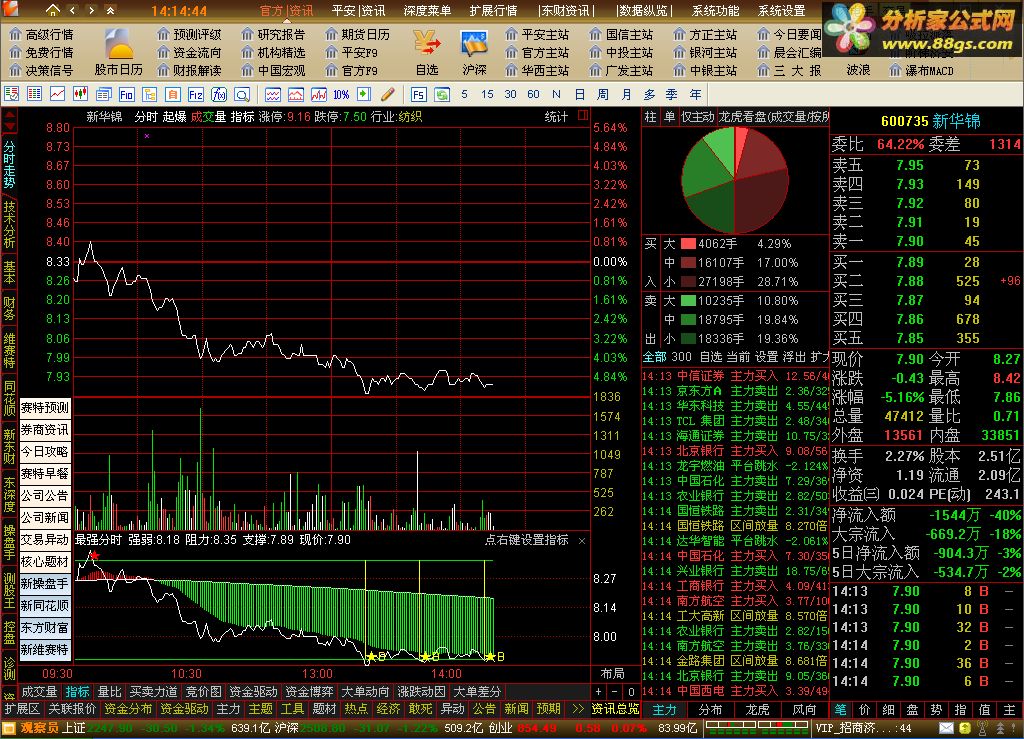The height and width of the screenshot is (739, 1024).
Task: Switch pie panel to 柱 bar mode
Action: click(650, 116)
